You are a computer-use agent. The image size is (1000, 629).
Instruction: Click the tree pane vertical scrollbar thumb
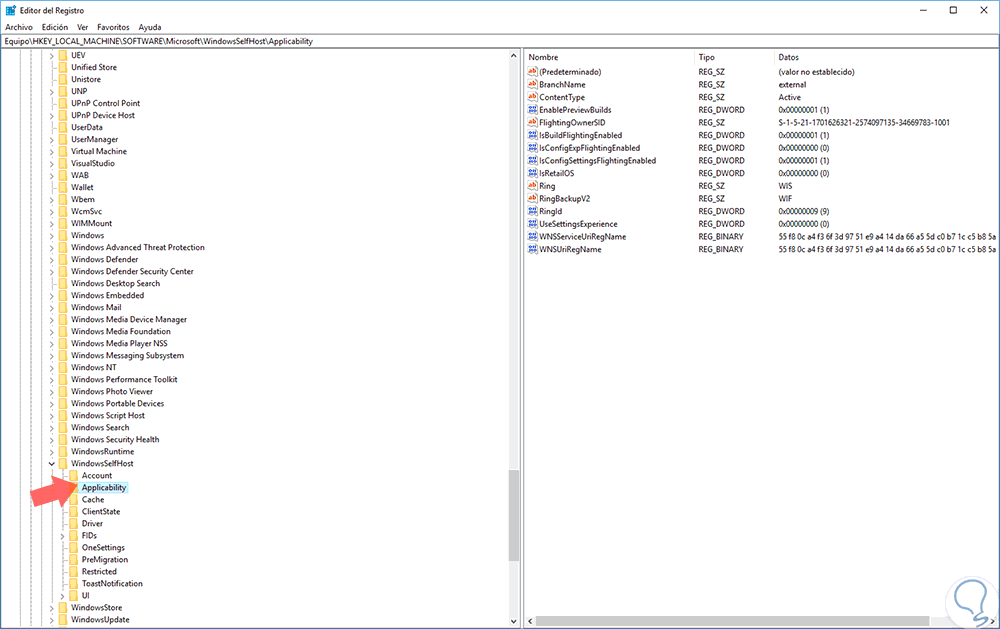pyautogui.click(x=513, y=515)
